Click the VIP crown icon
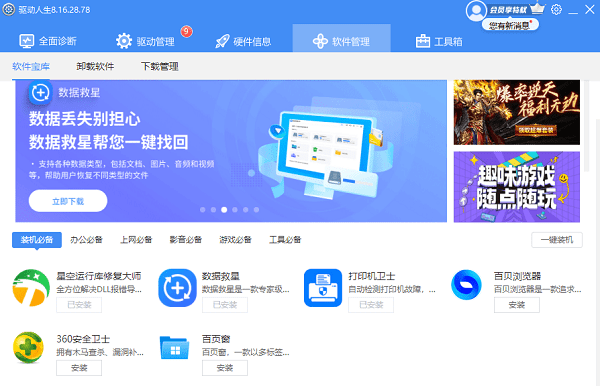Viewport: 600px width, 386px height. click(x=537, y=8)
